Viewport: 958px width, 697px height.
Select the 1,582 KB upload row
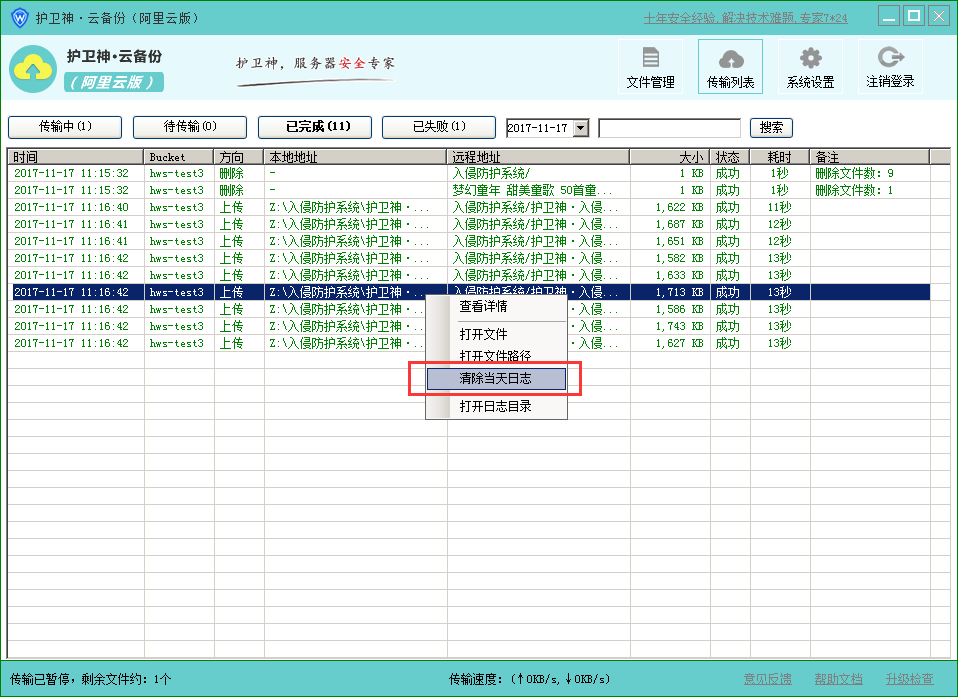(471, 258)
